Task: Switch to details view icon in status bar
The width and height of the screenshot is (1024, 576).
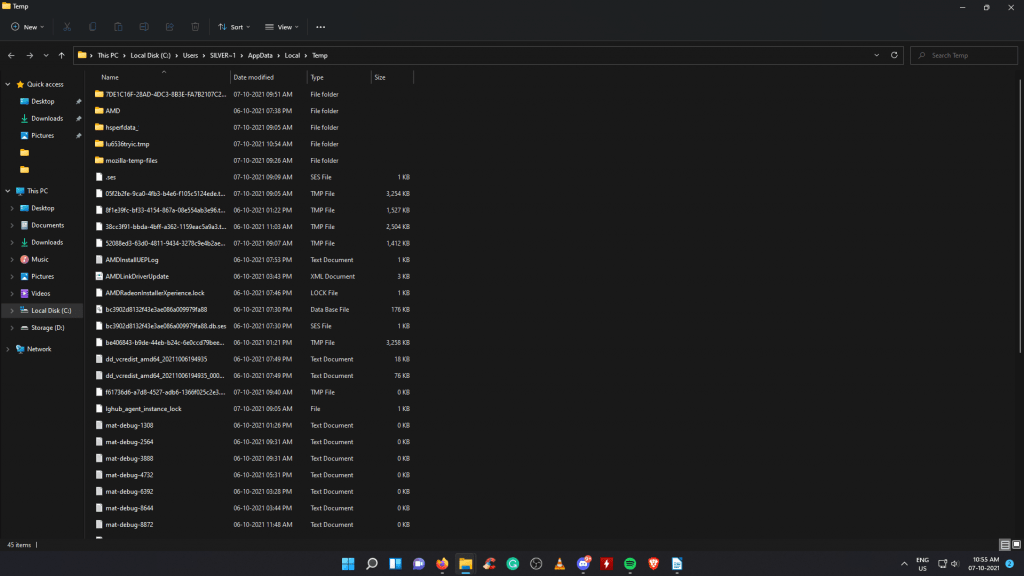Action: click(x=1005, y=545)
